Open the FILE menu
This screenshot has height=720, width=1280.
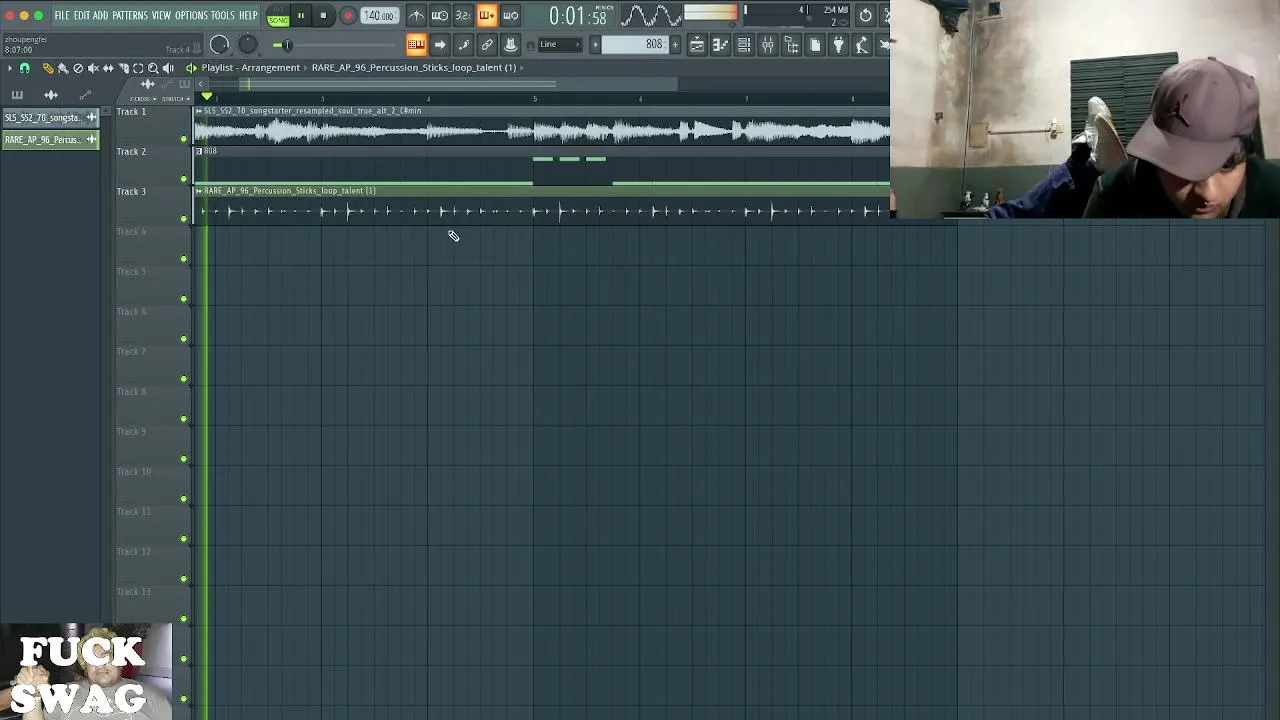[x=62, y=16]
